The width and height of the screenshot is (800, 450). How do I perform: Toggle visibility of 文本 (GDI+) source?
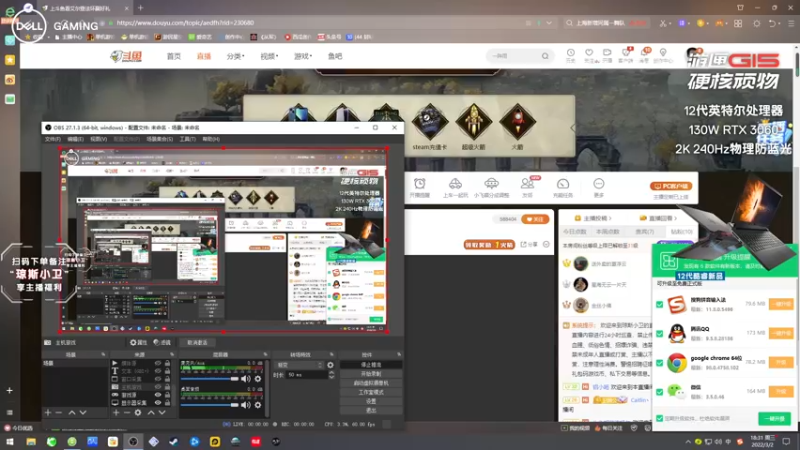coord(158,371)
